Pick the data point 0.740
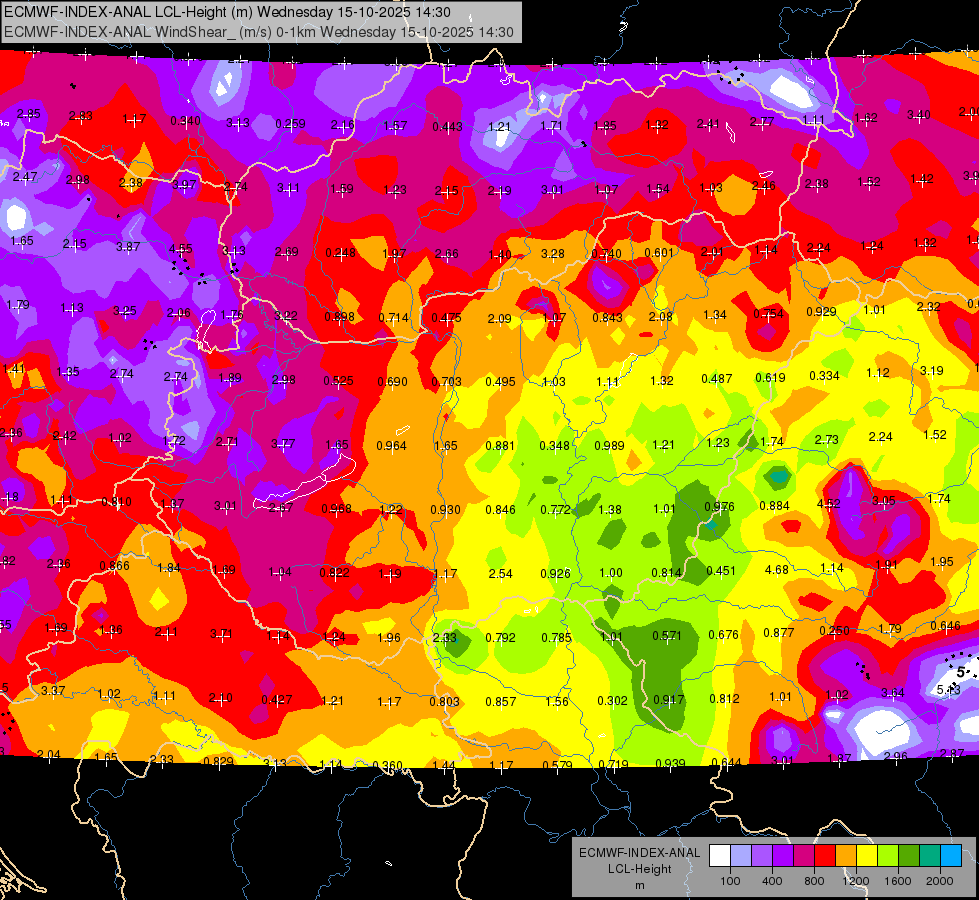979x900 pixels. click(x=606, y=254)
